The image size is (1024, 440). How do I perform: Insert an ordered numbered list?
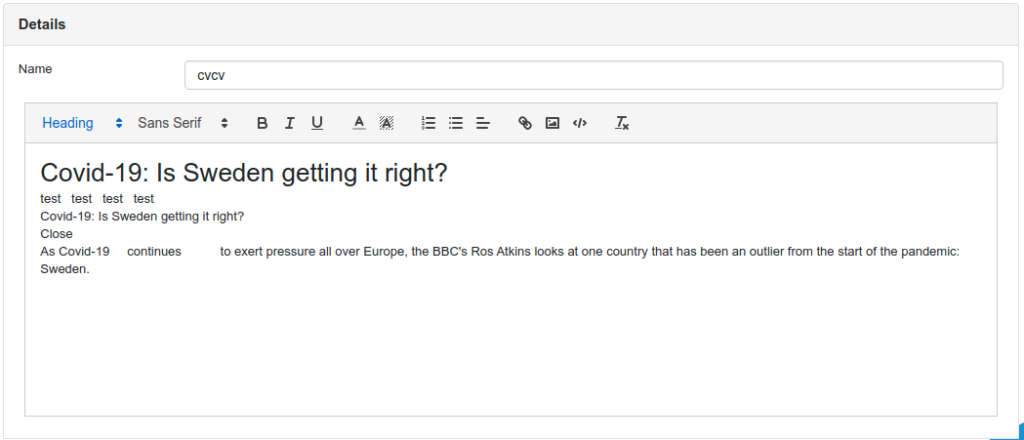(428, 123)
